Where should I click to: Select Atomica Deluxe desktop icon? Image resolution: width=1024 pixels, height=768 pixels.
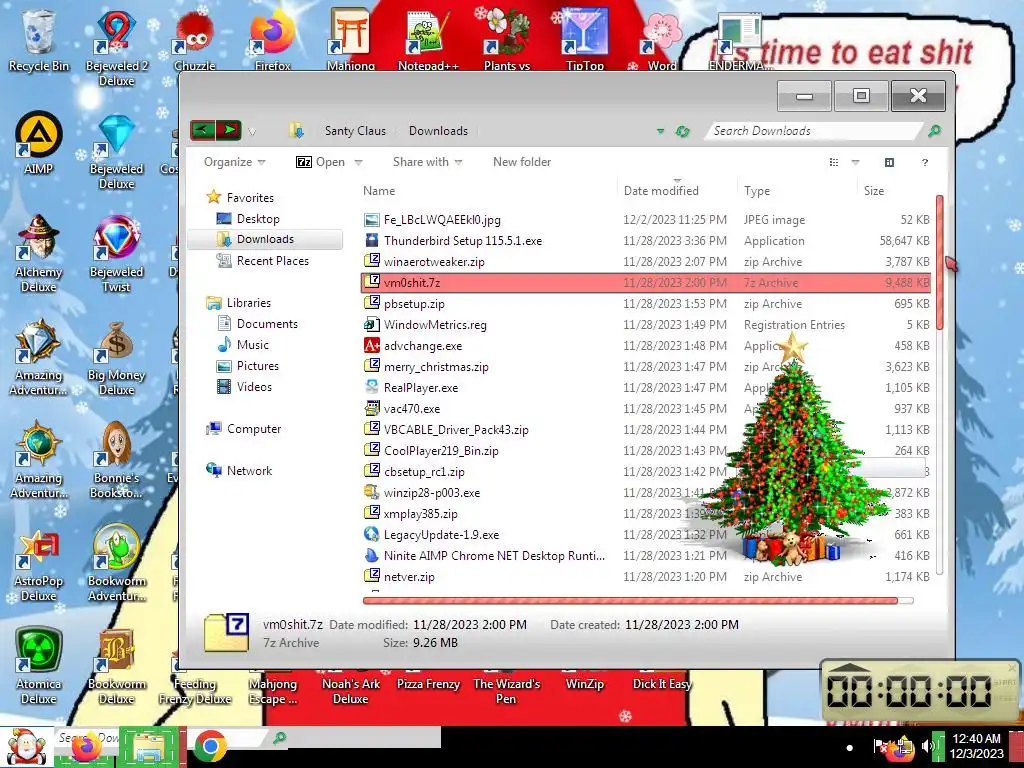coord(39,666)
